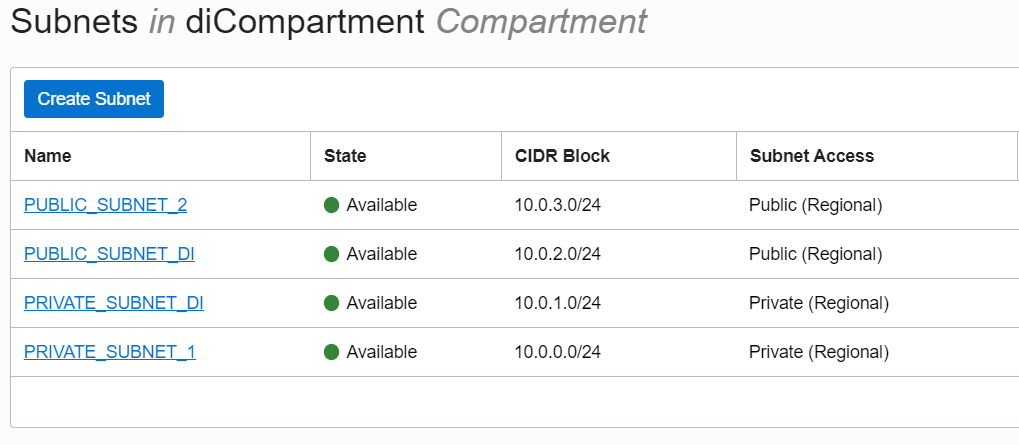1019x445 pixels.
Task: Click the Subnet Access column header
Action: click(x=812, y=156)
